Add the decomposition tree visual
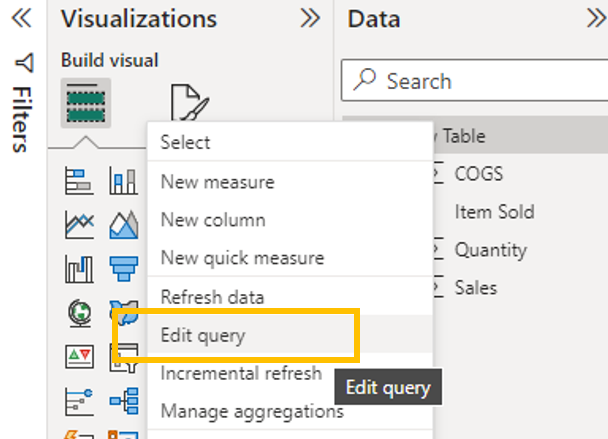This screenshot has height=439, width=608. point(123,400)
